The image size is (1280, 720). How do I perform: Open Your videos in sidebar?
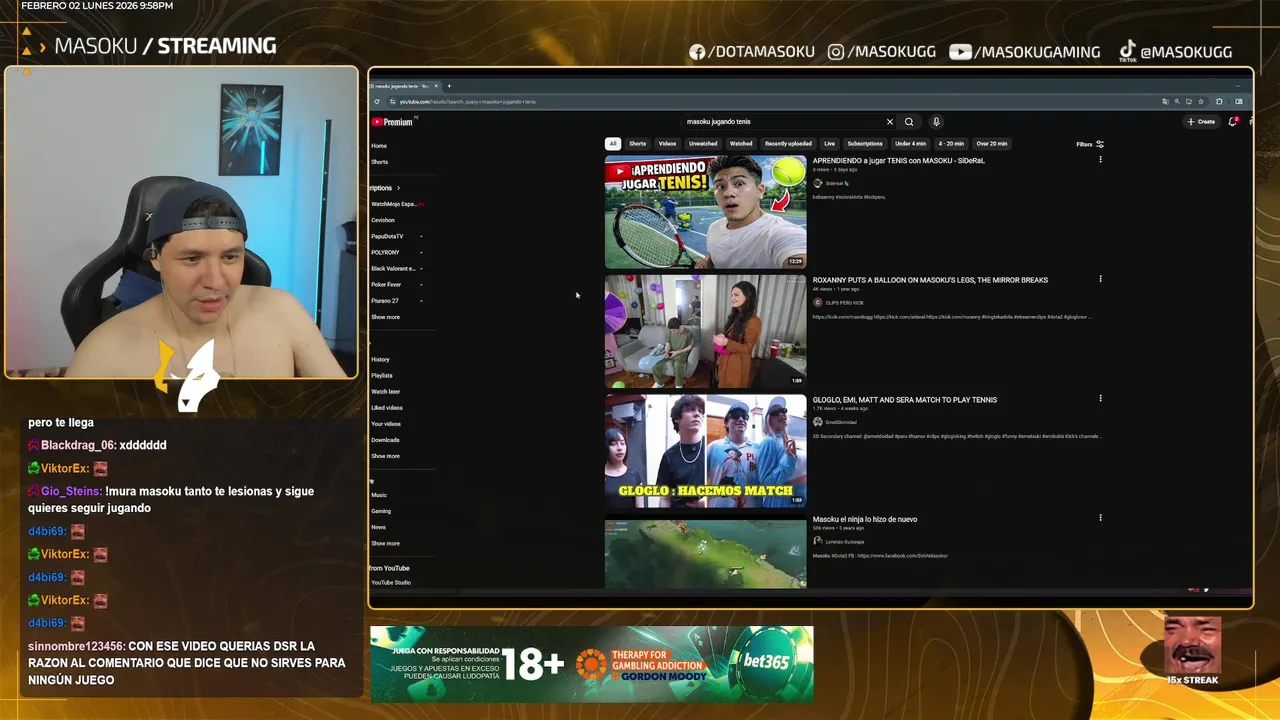[386, 424]
